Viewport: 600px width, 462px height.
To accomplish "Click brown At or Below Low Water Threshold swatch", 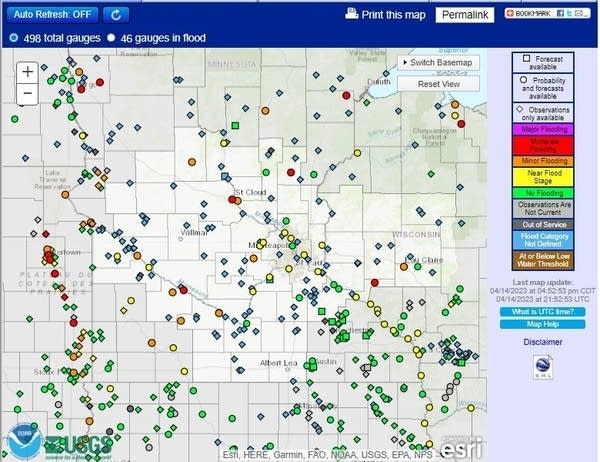I will pos(543,260).
